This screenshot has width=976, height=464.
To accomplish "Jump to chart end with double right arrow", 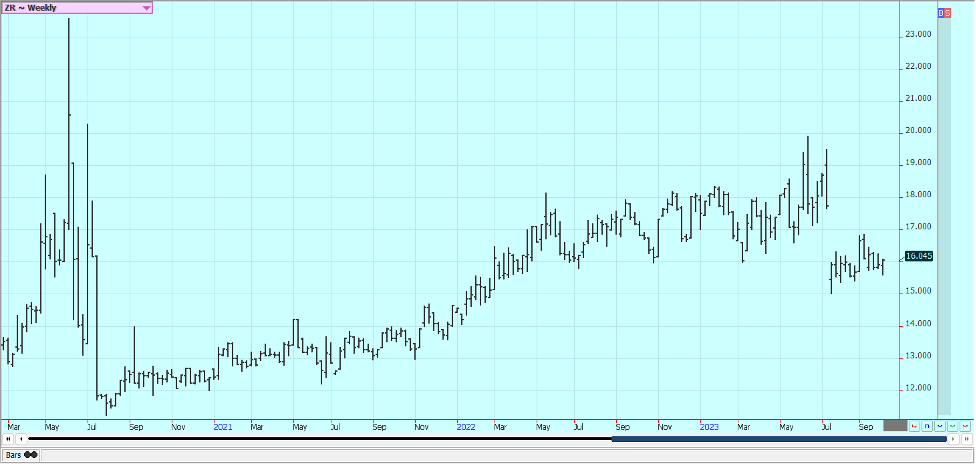I will [966, 438].
